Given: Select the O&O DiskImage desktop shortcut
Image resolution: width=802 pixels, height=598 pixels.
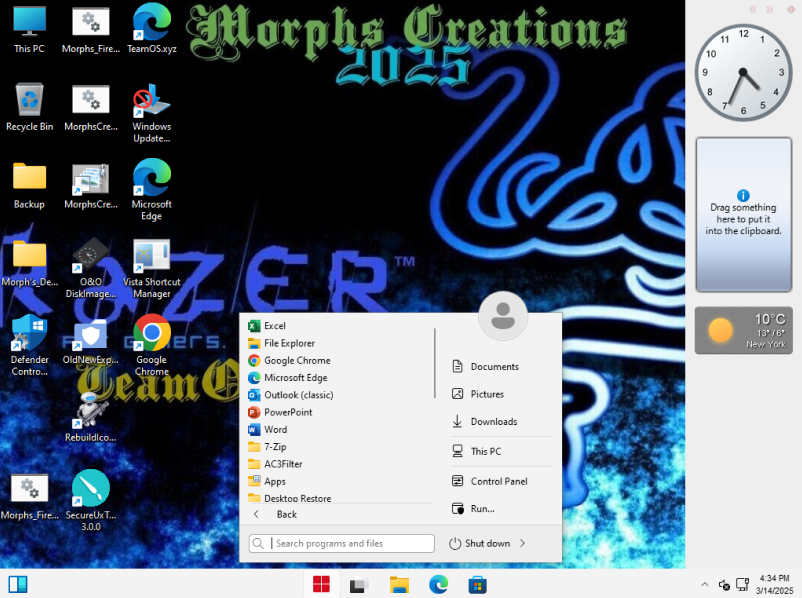Looking at the screenshot, I should (91, 268).
